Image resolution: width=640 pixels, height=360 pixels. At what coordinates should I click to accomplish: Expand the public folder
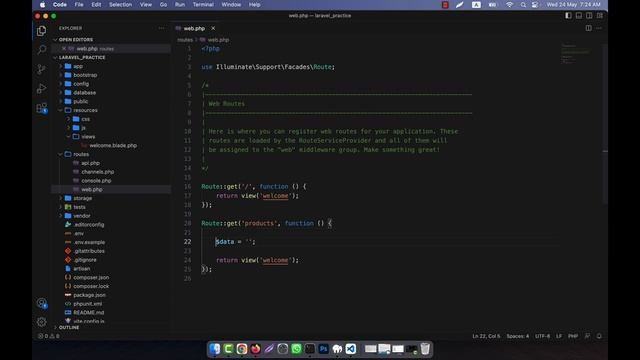(x=80, y=101)
